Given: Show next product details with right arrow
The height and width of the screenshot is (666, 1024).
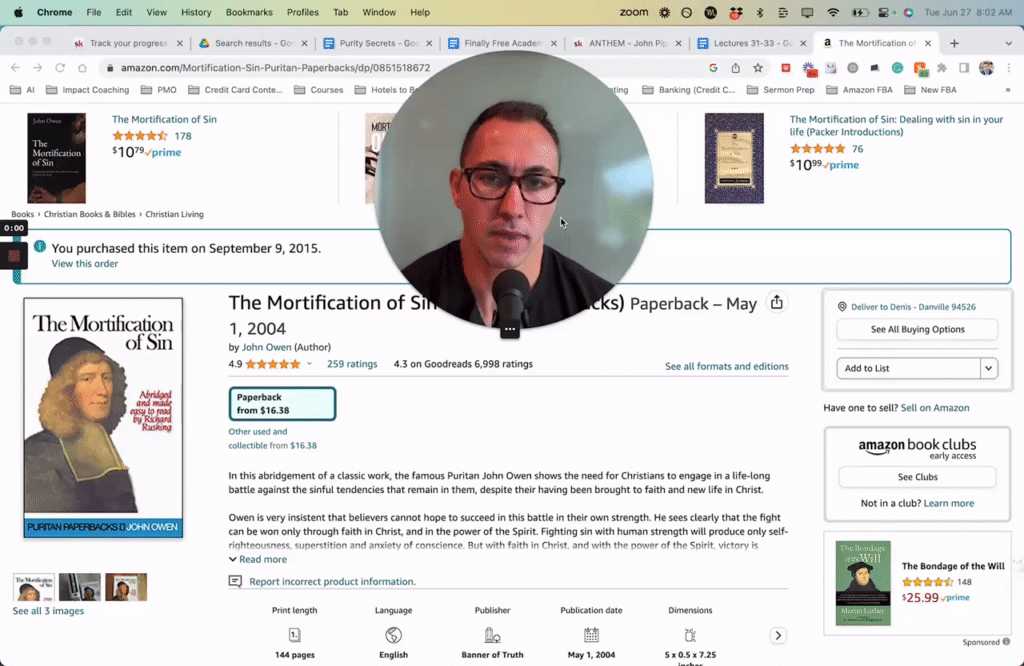Looking at the screenshot, I should click(x=778, y=635).
